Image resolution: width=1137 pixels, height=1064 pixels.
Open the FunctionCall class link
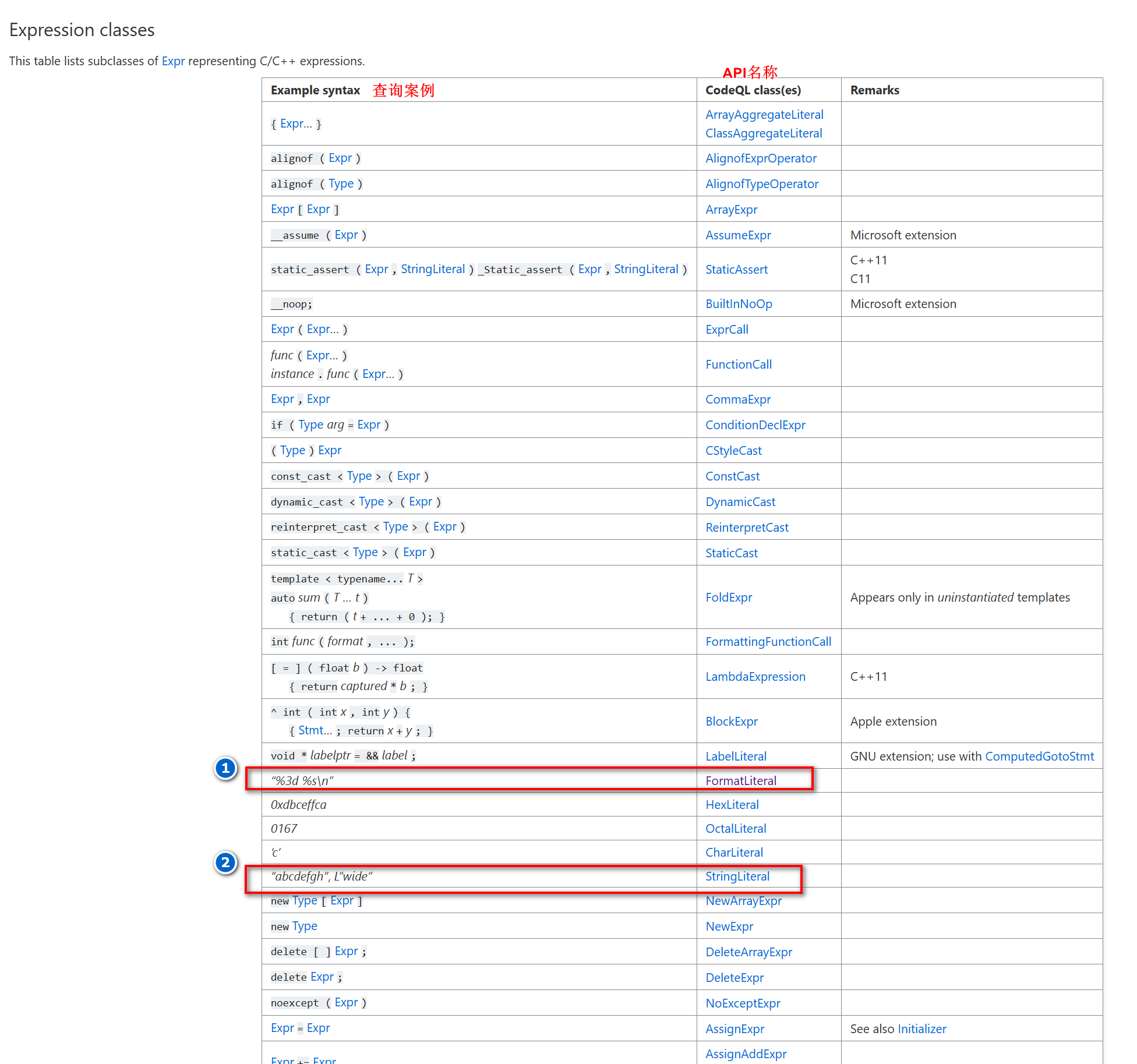tap(738, 365)
